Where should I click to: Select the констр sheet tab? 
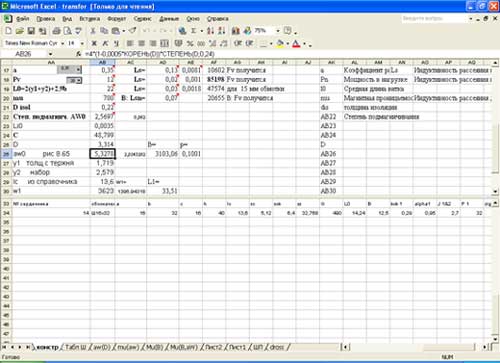point(47,347)
